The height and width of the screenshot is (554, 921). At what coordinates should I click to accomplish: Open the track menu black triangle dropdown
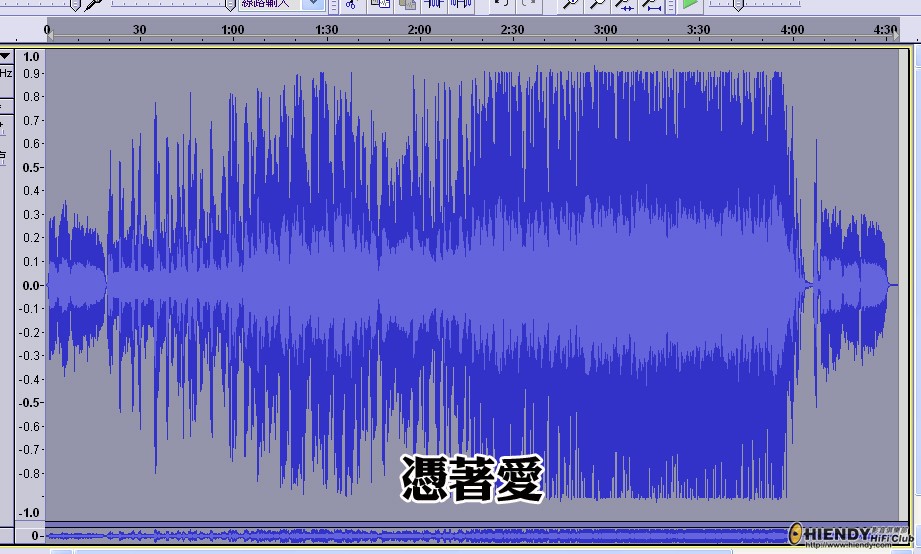6,57
